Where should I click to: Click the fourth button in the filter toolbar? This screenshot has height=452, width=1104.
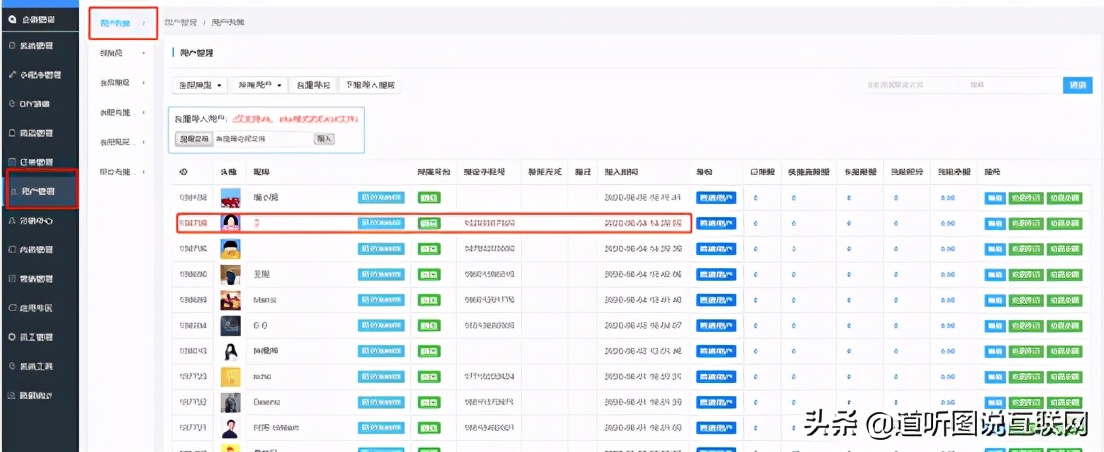(370, 85)
